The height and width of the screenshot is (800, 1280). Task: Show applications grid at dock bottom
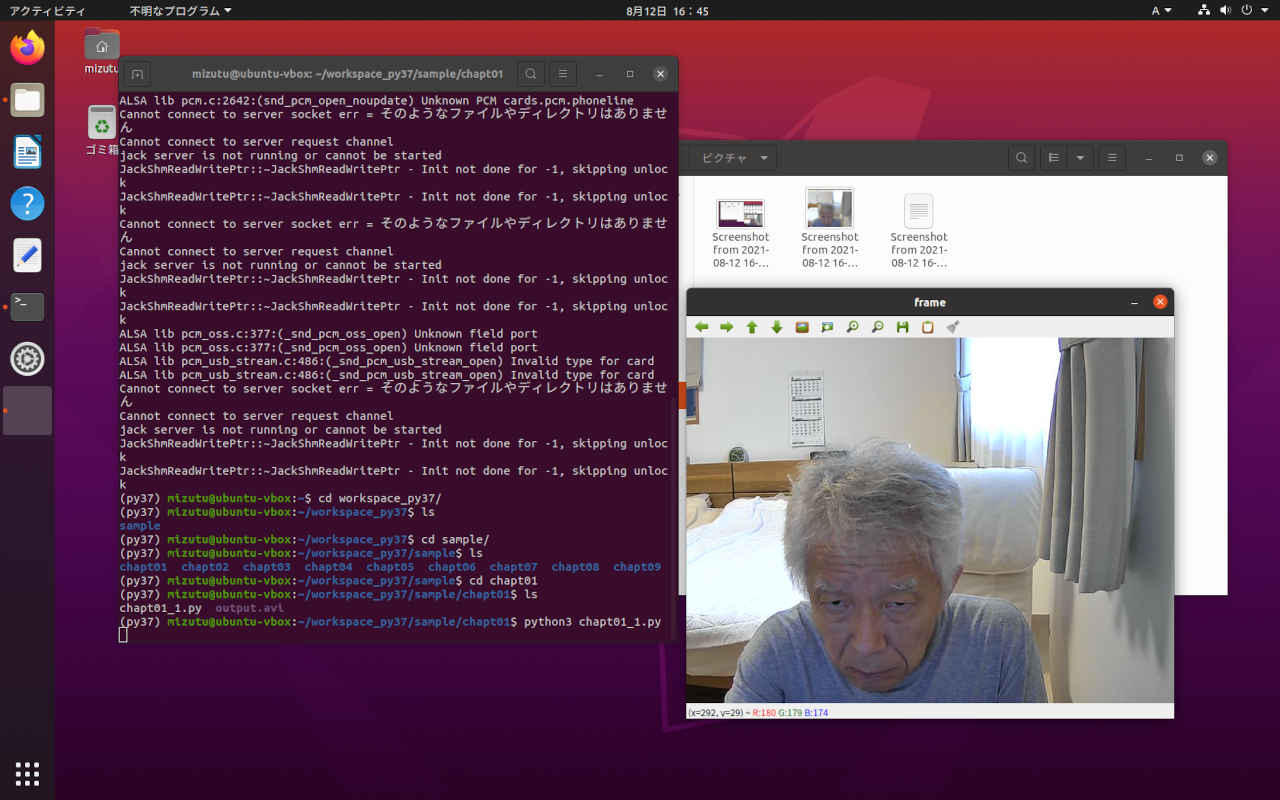click(x=27, y=773)
